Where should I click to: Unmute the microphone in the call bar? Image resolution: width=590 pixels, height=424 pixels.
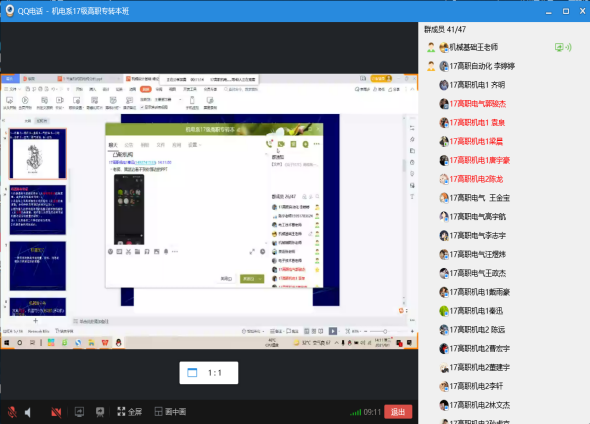point(12,412)
